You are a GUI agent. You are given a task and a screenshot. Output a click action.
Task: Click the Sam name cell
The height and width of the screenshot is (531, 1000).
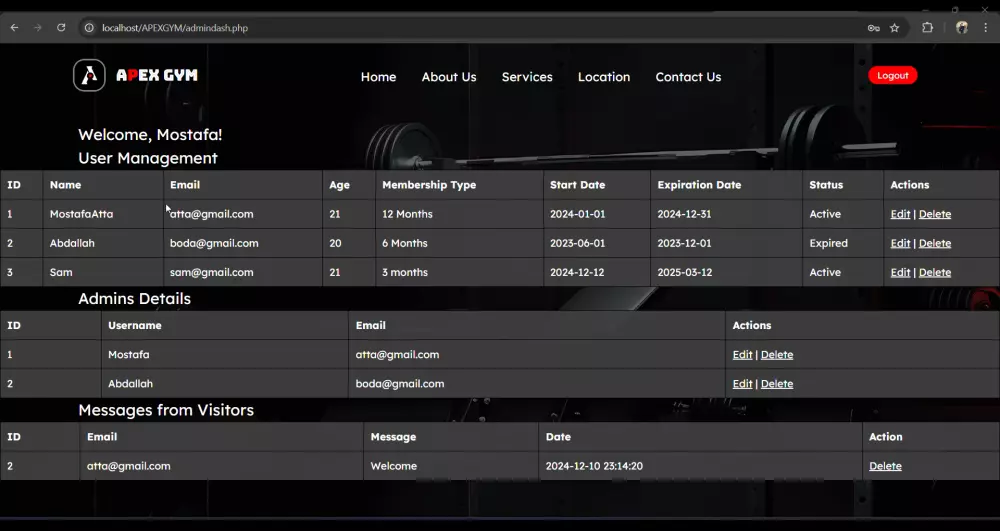click(x=103, y=272)
